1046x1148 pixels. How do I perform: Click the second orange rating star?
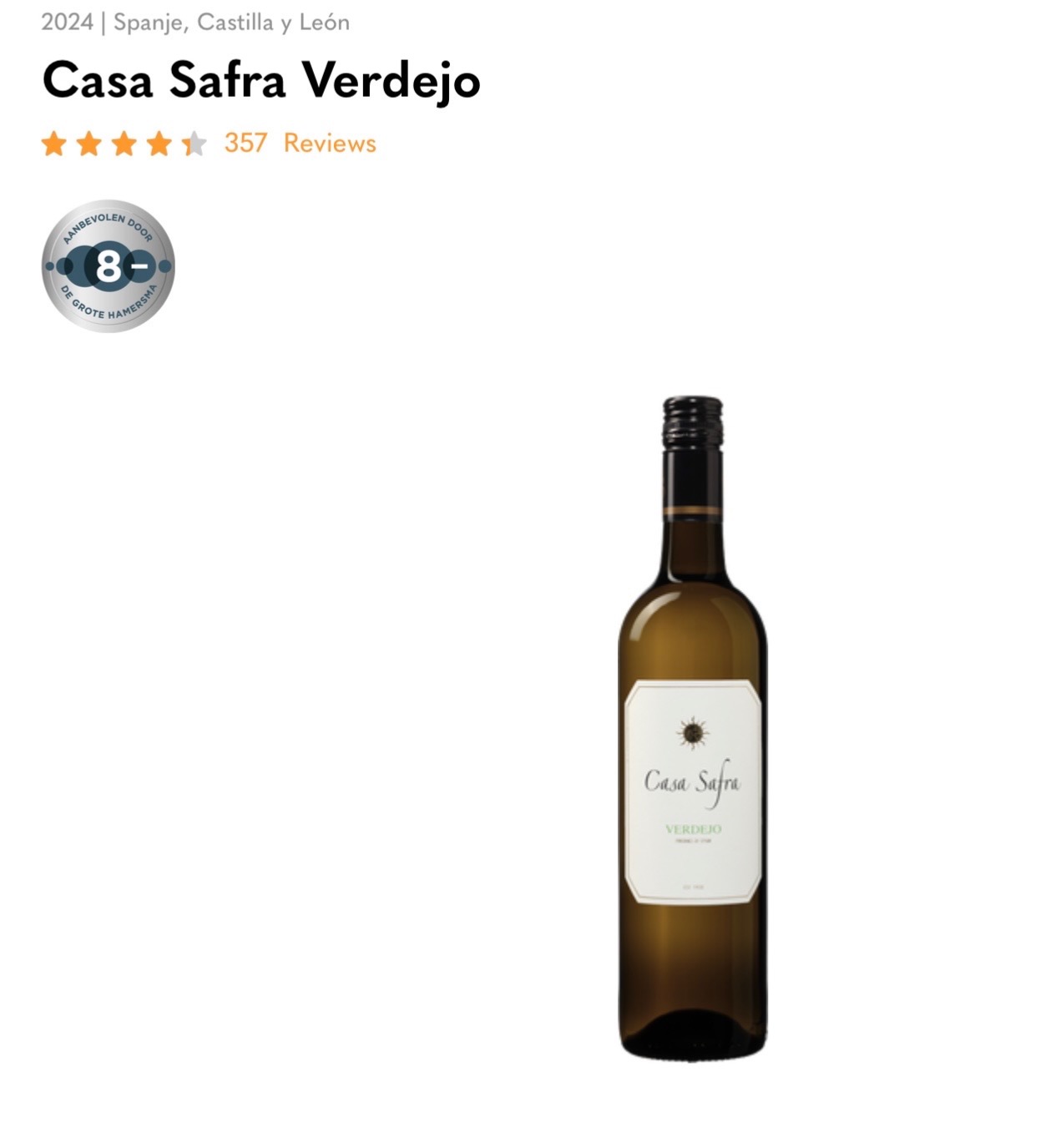click(88, 144)
